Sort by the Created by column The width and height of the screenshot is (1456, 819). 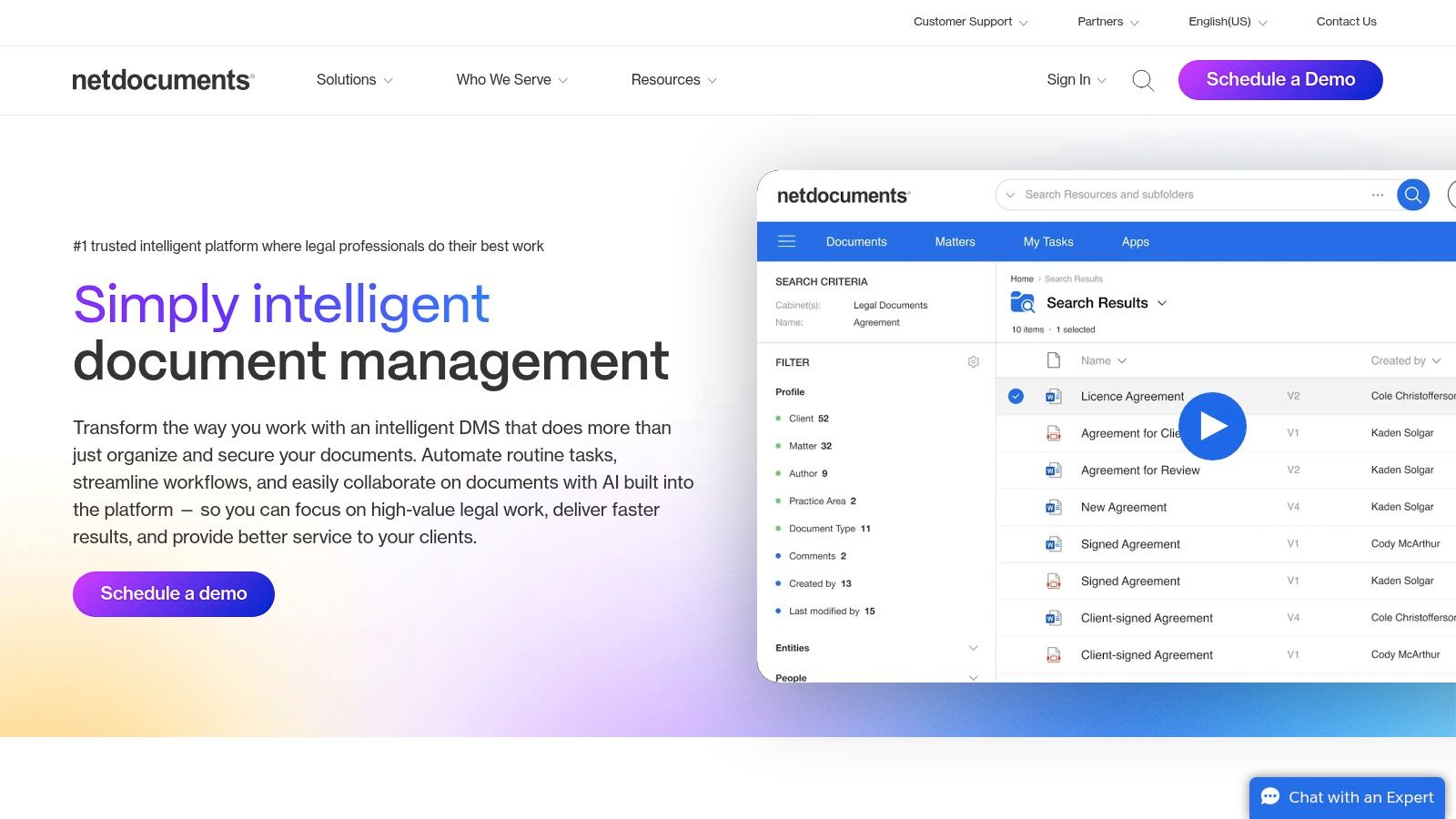pyautogui.click(x=1406, y=361)
